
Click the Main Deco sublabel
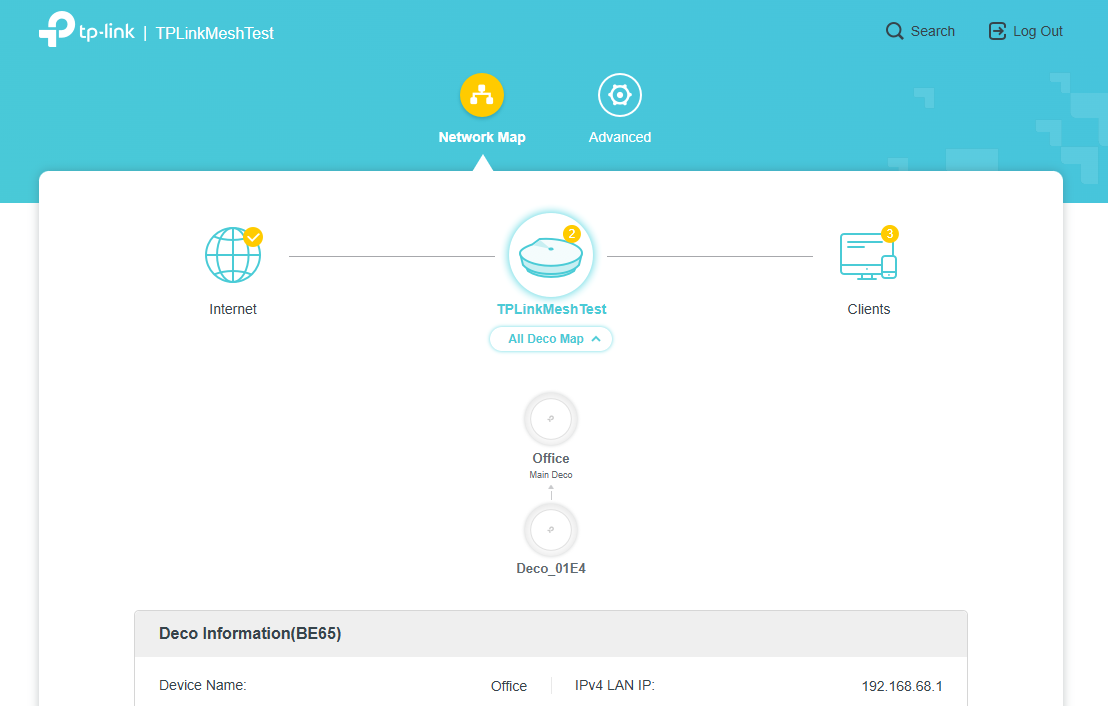pyautogui.click(x=551, y=475)
